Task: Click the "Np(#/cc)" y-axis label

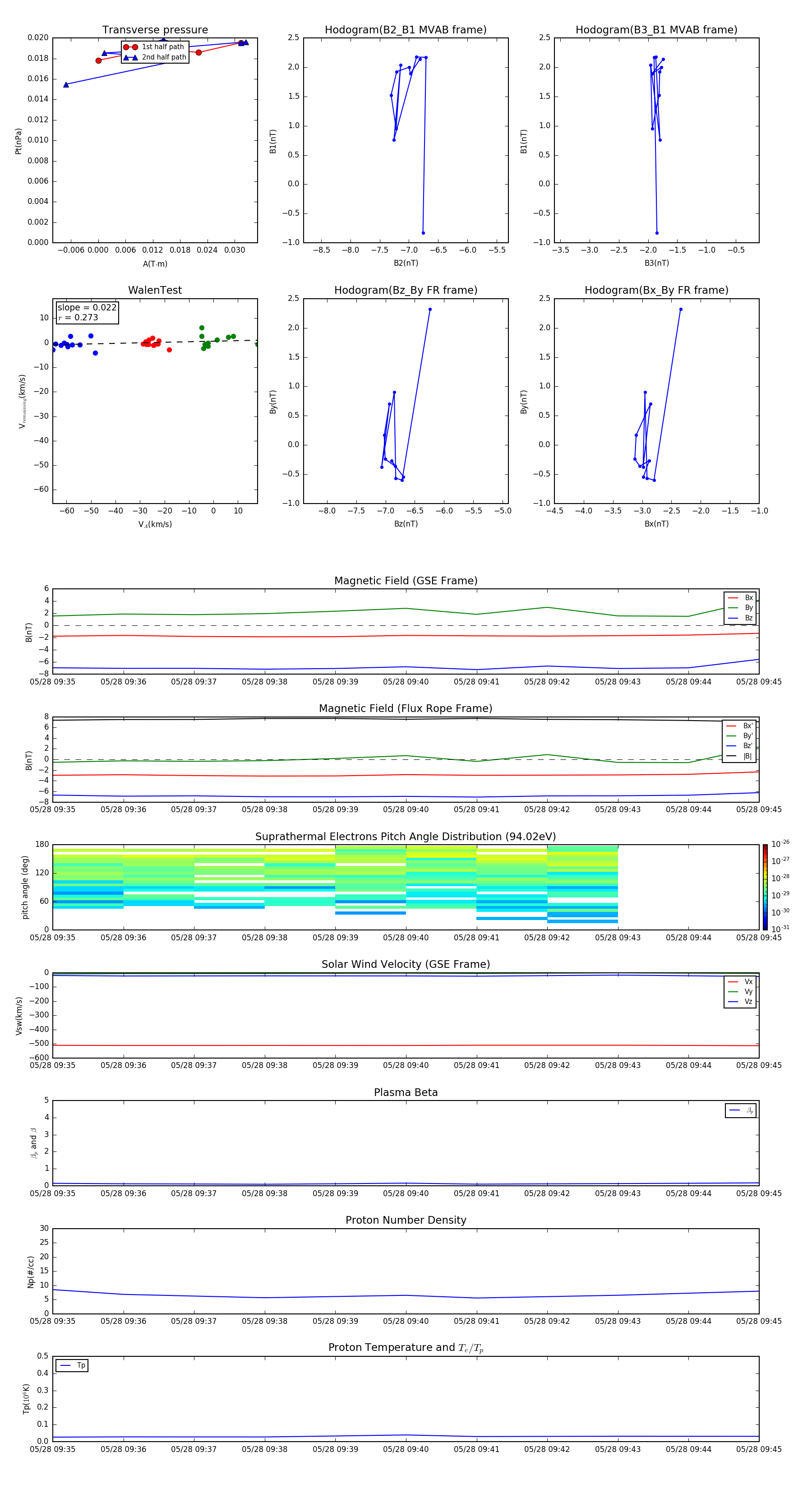Action: point(31,1271)
